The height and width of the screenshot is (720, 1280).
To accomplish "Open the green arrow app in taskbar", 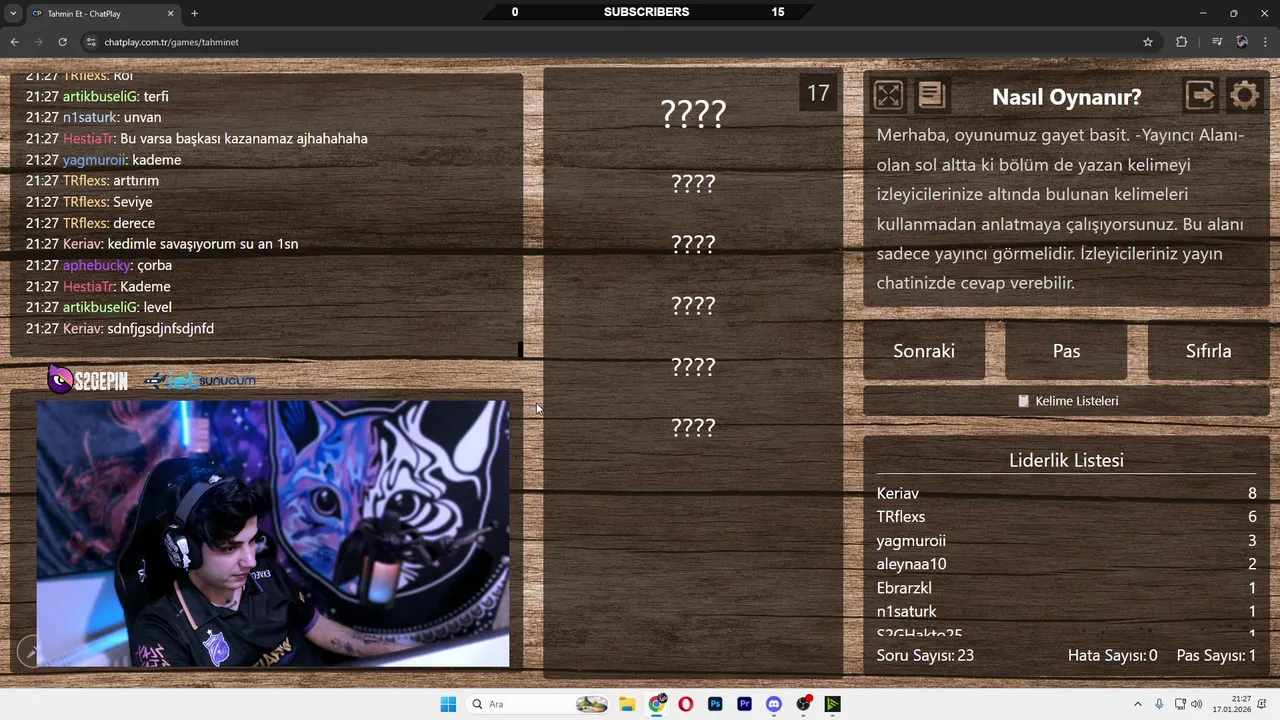I will [832, 704].
